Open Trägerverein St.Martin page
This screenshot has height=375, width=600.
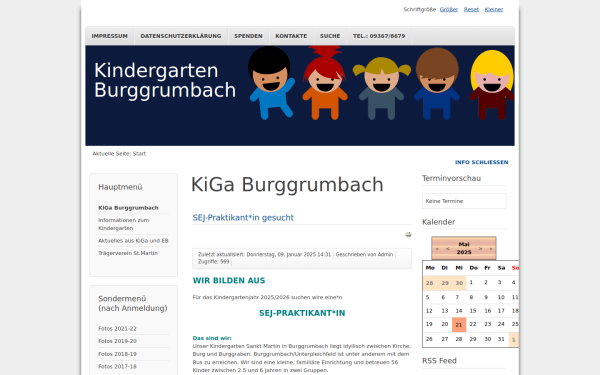coord(128,253)
